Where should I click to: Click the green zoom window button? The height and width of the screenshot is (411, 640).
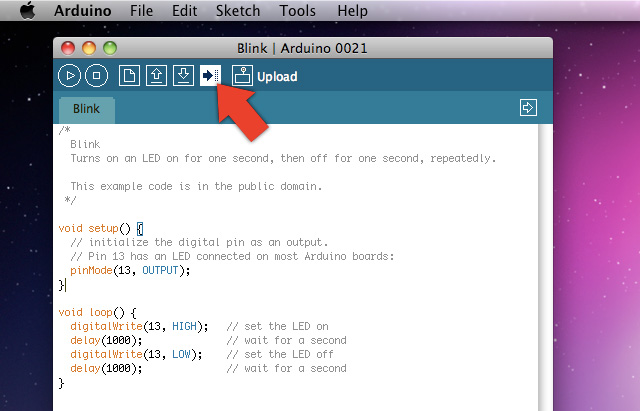click(109, 47)
